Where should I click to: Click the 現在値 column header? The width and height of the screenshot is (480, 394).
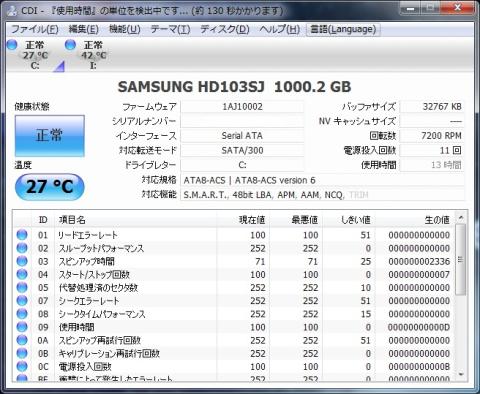pyautogui.click(x=243, y=220)
